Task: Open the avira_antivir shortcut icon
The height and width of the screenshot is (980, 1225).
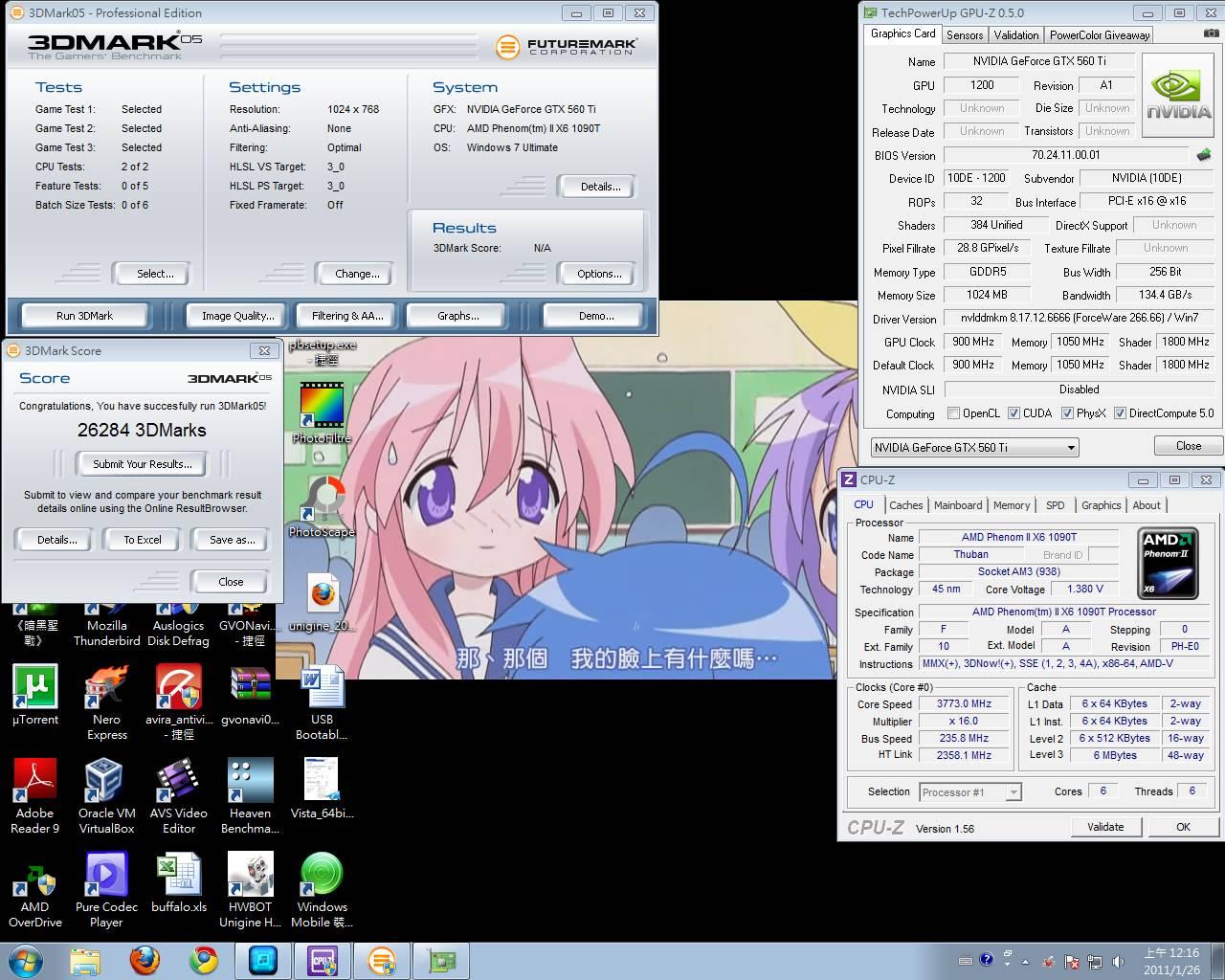Action: coord(178,703)
